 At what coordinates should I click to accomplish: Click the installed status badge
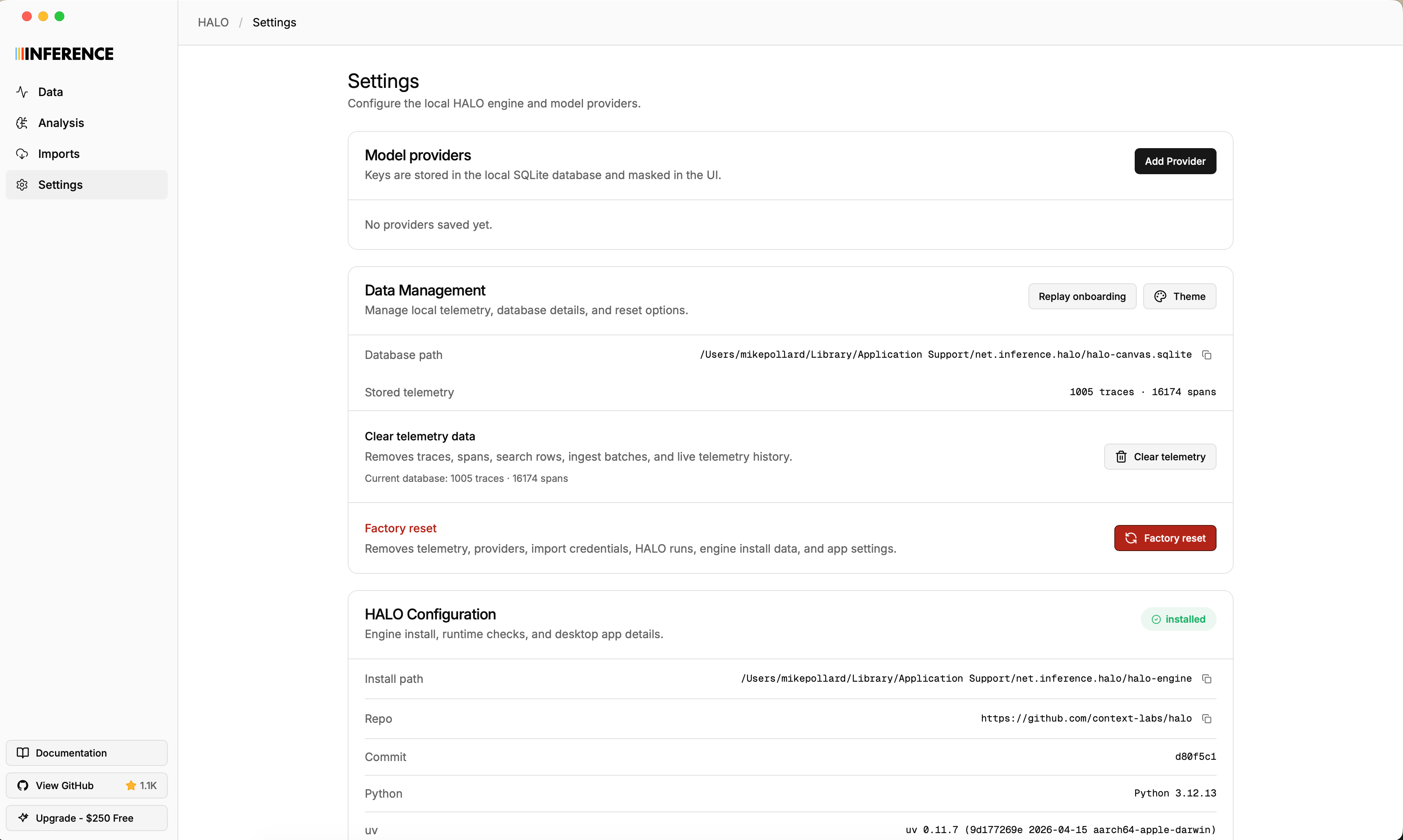(1178, 619)
